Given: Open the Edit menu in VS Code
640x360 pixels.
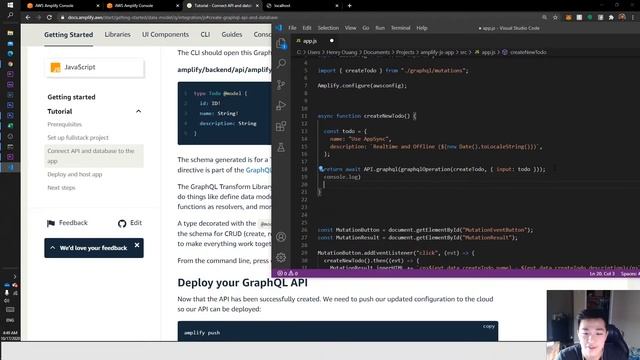Looking at the screenshot, I should (307, 28).
